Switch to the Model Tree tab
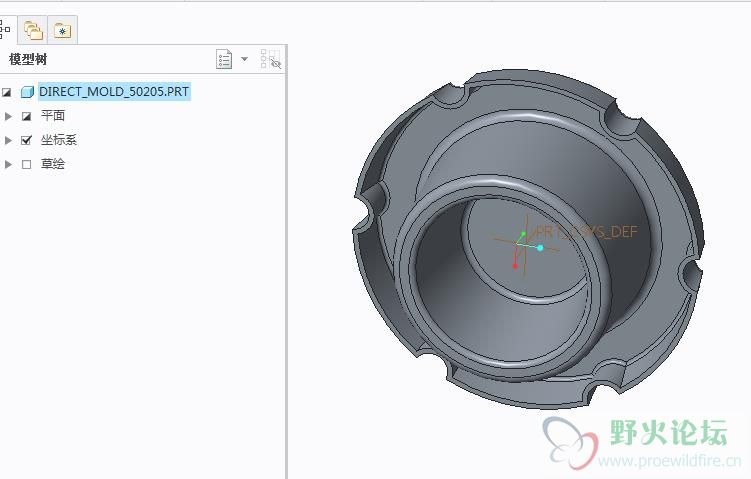The width and height of the screenshot is (751, 479). pyautogui.click(x=5, y=30)
